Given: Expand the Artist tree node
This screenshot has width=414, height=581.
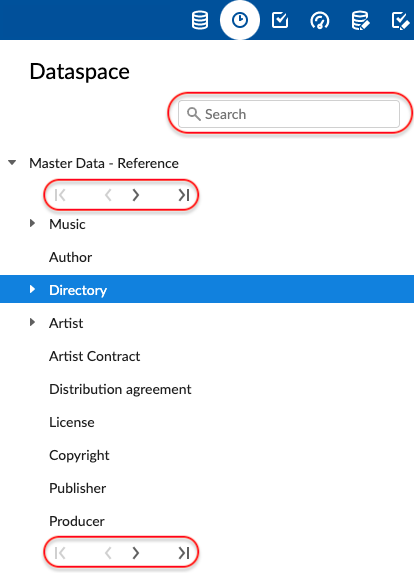Looking at the screenshot, I should [33, 322].
